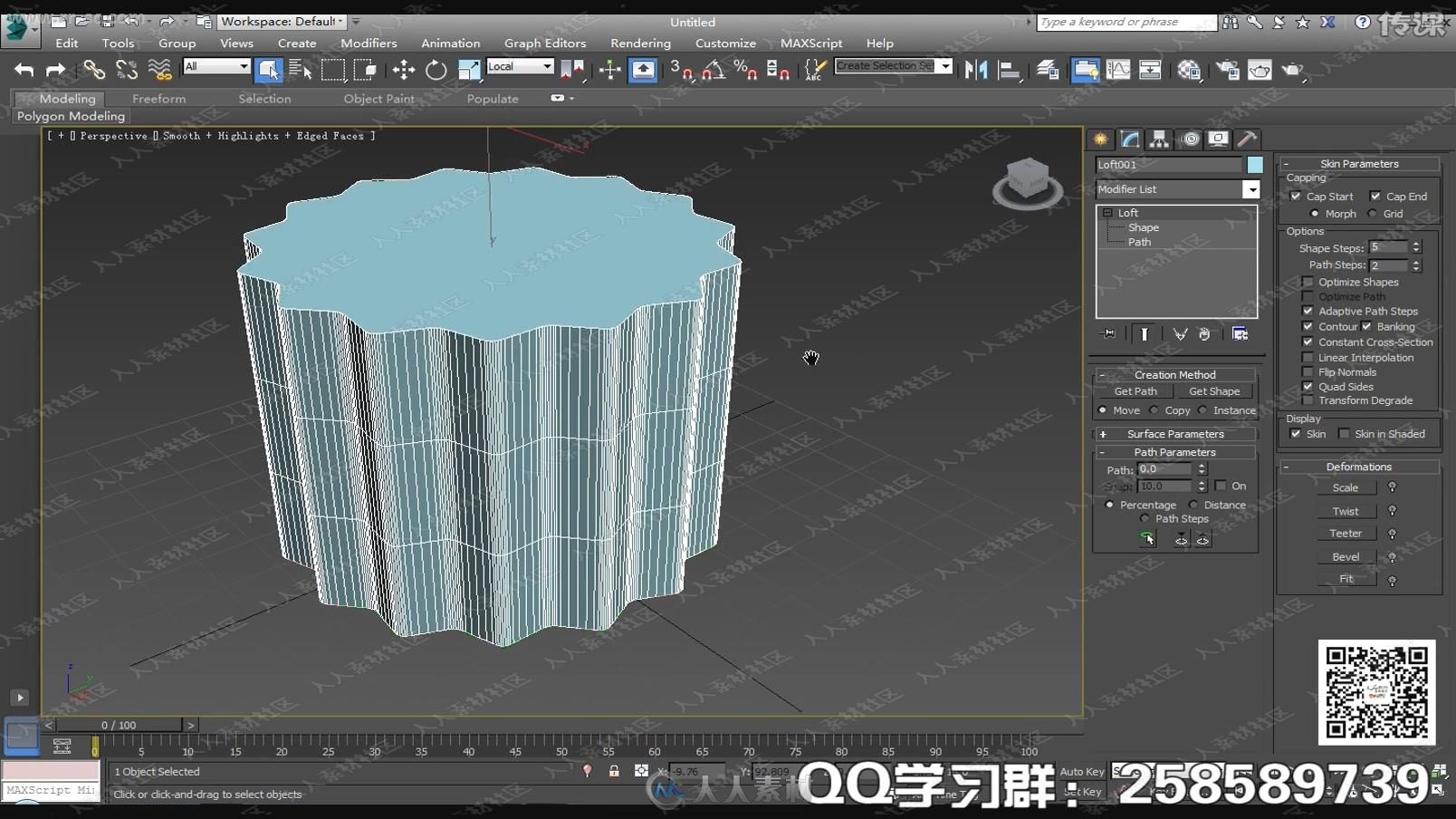Open the MAXScript menu

click(811, 43)
